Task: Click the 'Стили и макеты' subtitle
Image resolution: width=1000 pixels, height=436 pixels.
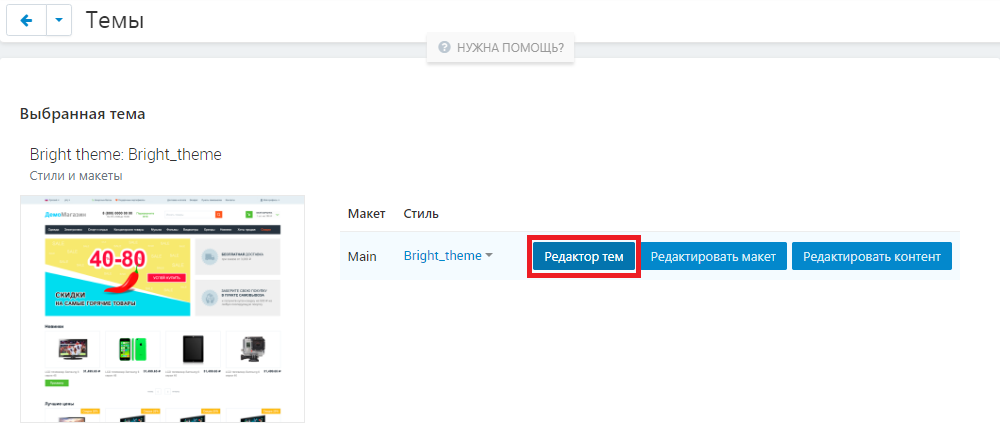Action: pyautogui.click(x=76, y=175)
